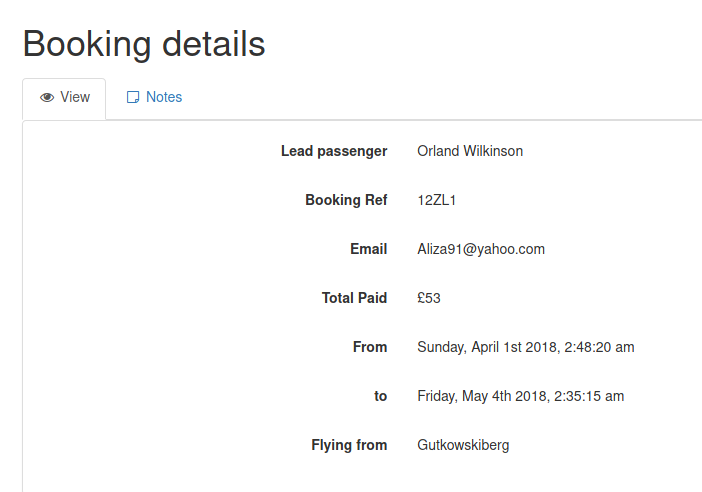
Task: Click the email Aliza91@yahoo.com
Action: 481,249
